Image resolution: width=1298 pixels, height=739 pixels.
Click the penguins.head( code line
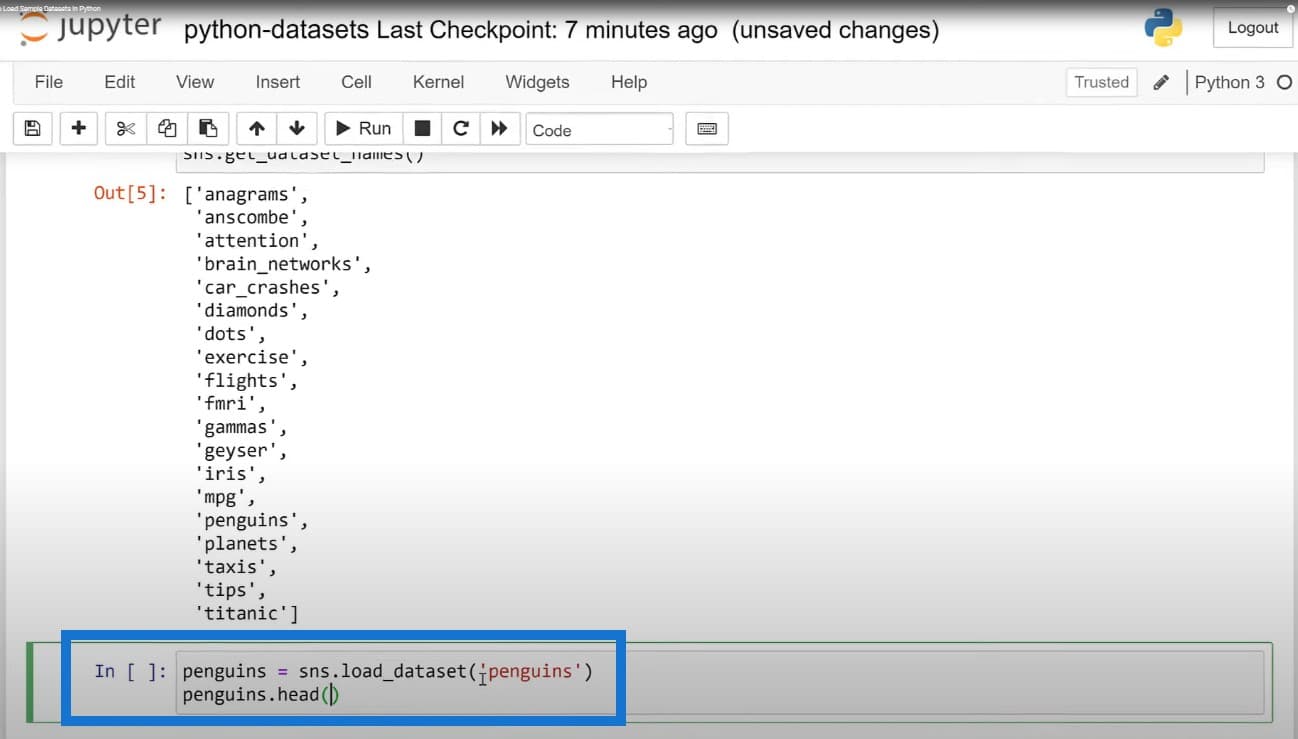point(260,694)
